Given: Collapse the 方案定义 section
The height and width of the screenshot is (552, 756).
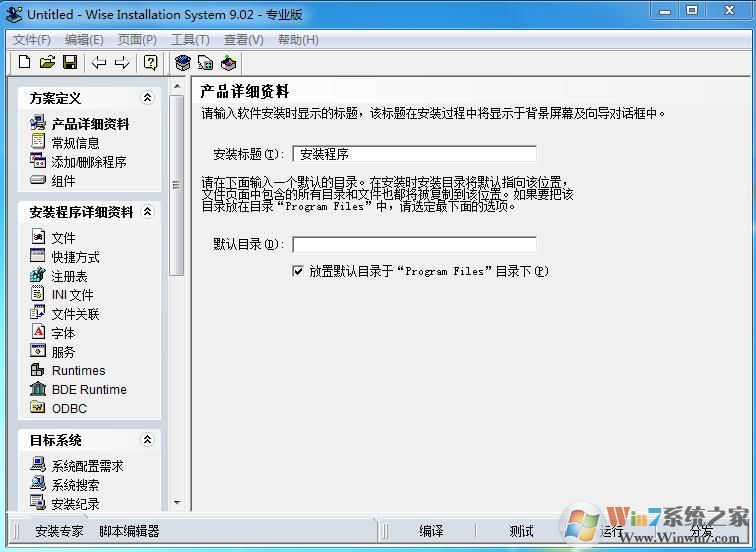Looking at the screenshot, I should point(147,97).
